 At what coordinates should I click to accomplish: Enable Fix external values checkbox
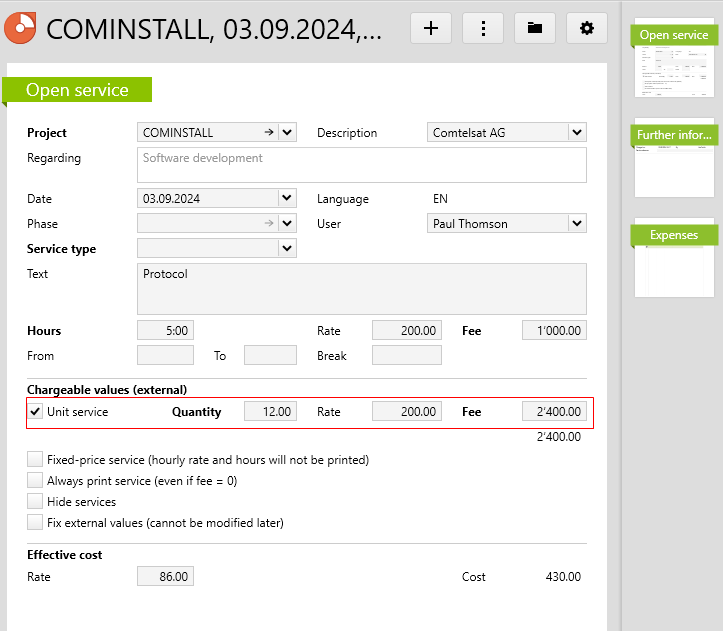(x=36, y=523)
